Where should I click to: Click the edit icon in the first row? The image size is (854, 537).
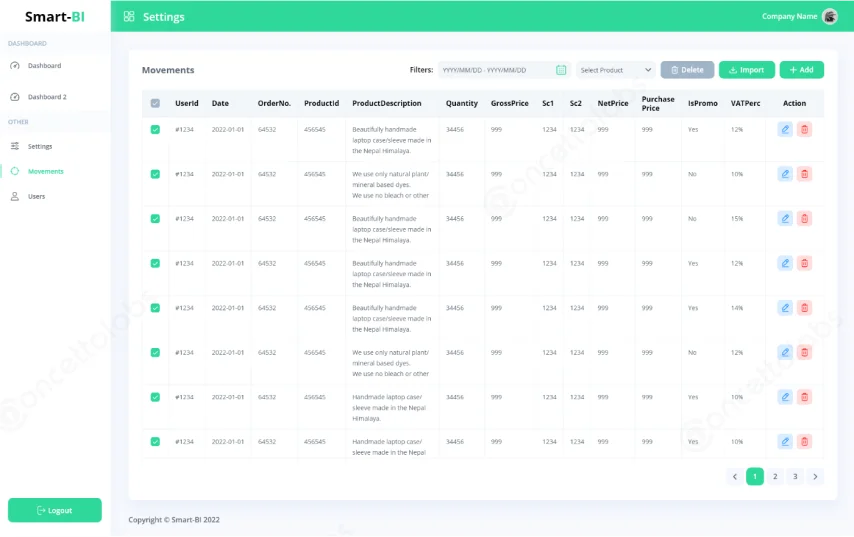(785, 129)
